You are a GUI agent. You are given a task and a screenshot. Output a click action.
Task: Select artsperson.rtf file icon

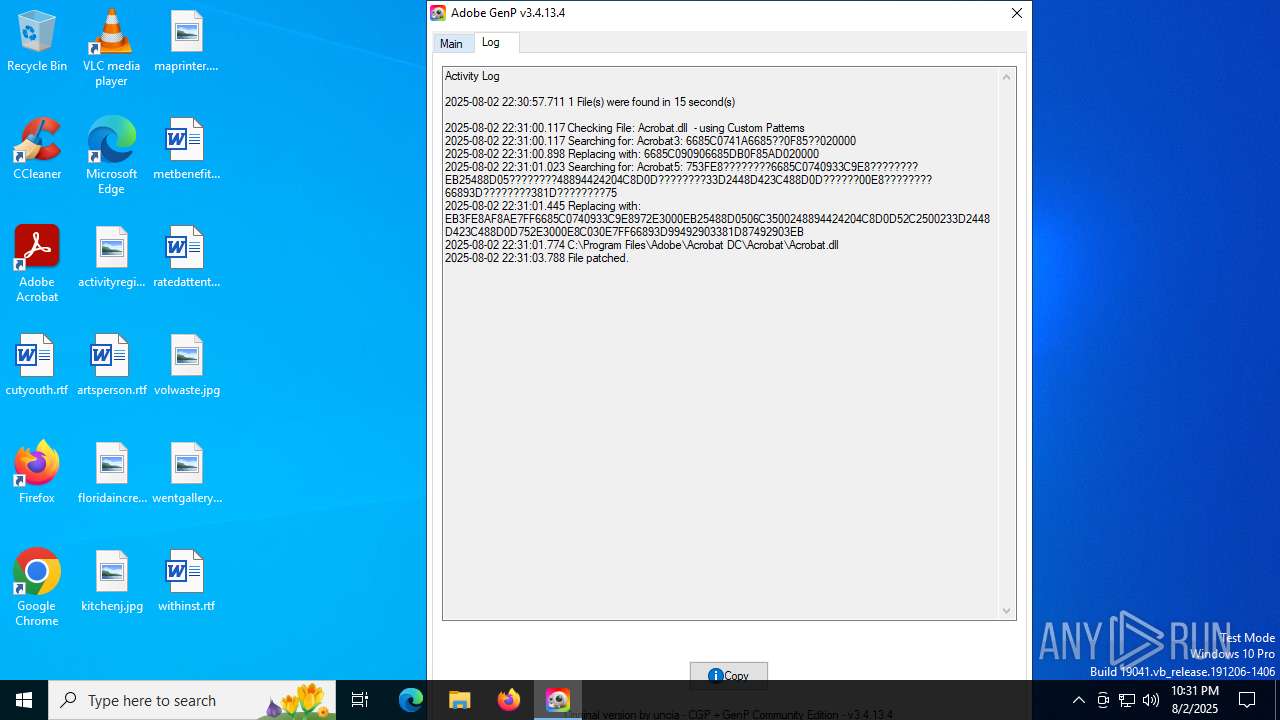click(111, 365)
